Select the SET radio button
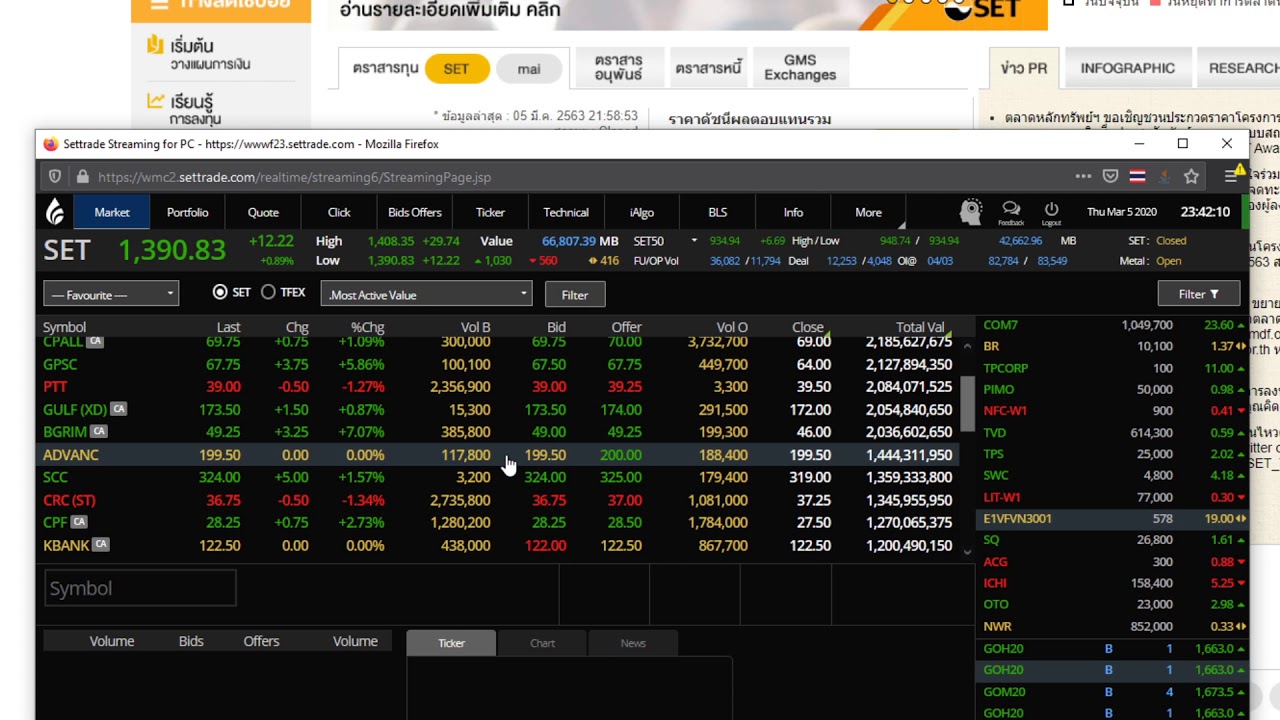Screen dimensions: 1280x720 pos(220,292)
